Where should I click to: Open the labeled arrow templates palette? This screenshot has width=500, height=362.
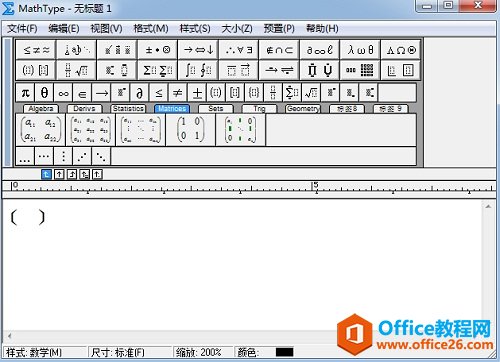click(x=279, y=70)
